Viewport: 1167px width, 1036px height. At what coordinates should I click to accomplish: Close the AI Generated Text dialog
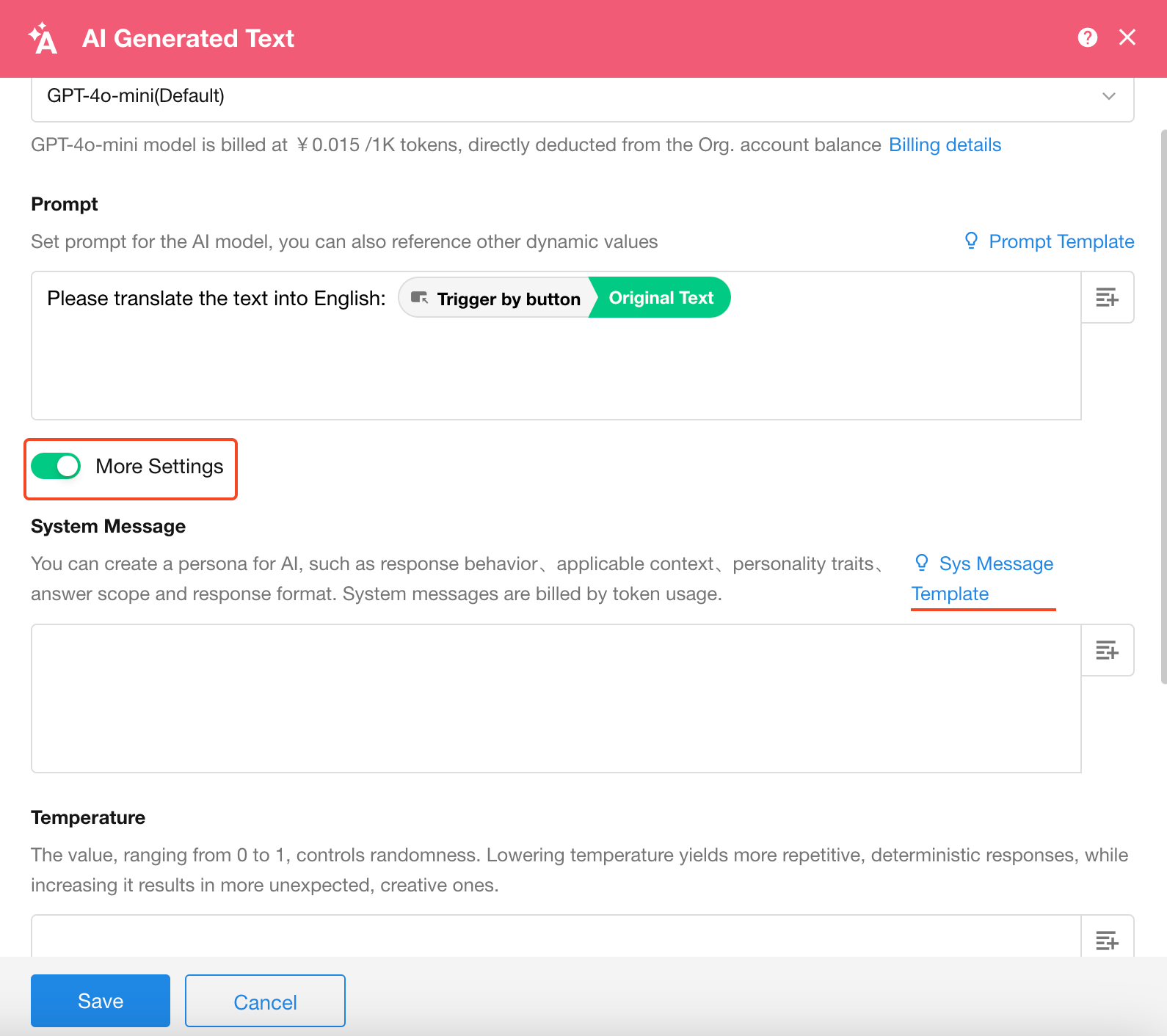[x=1127, y=37]
